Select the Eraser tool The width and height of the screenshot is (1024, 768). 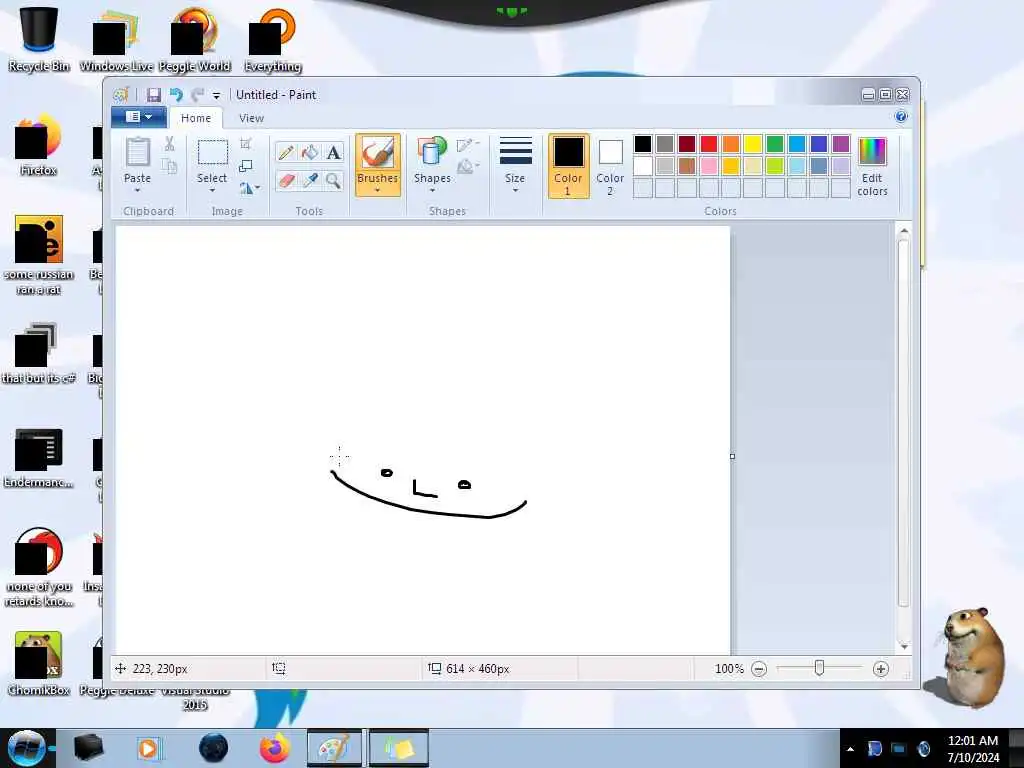pyautogui.click(x=285, y=180)
